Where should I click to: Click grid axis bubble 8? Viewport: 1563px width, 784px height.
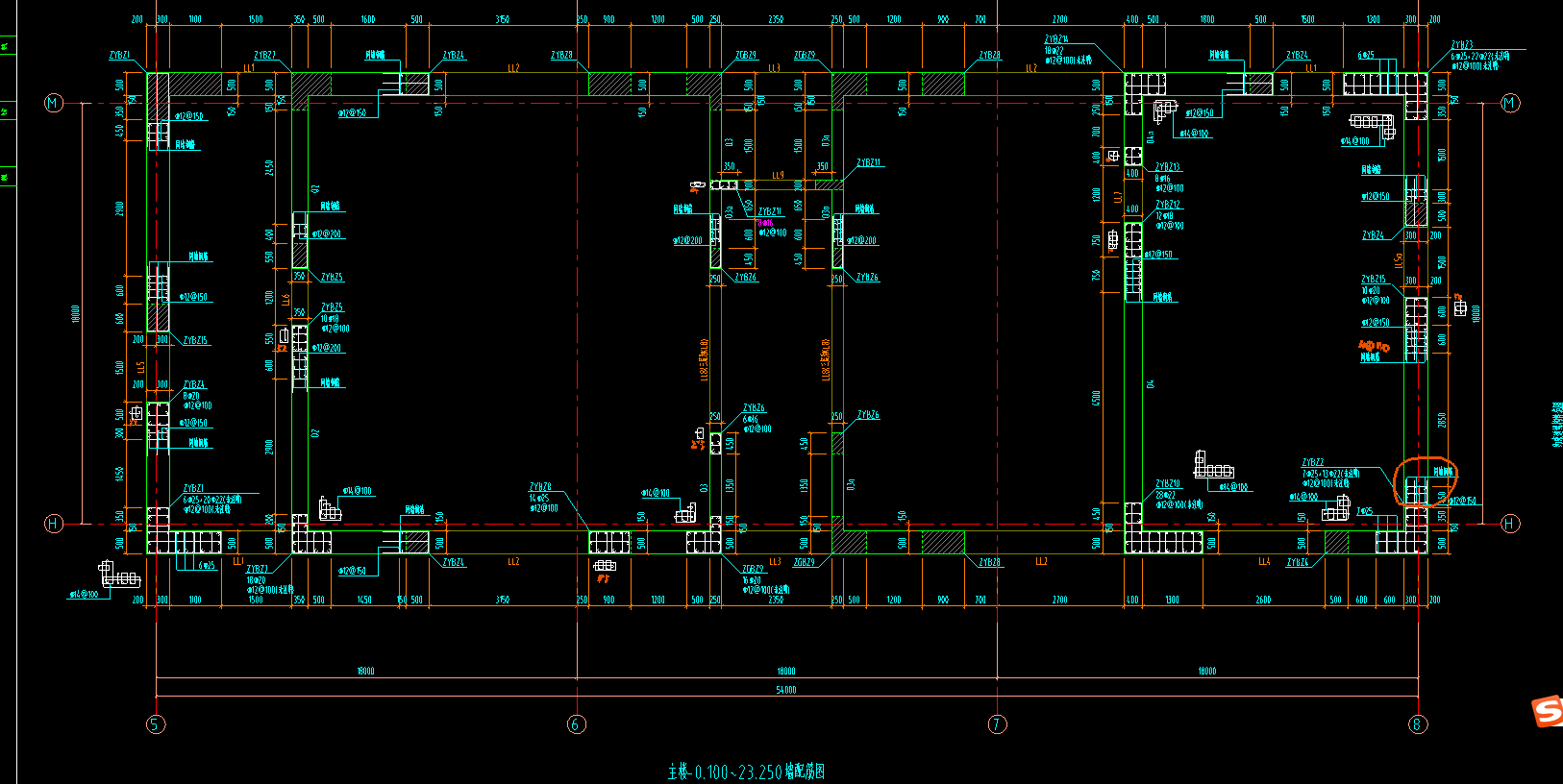click(x=1418, y=724)
